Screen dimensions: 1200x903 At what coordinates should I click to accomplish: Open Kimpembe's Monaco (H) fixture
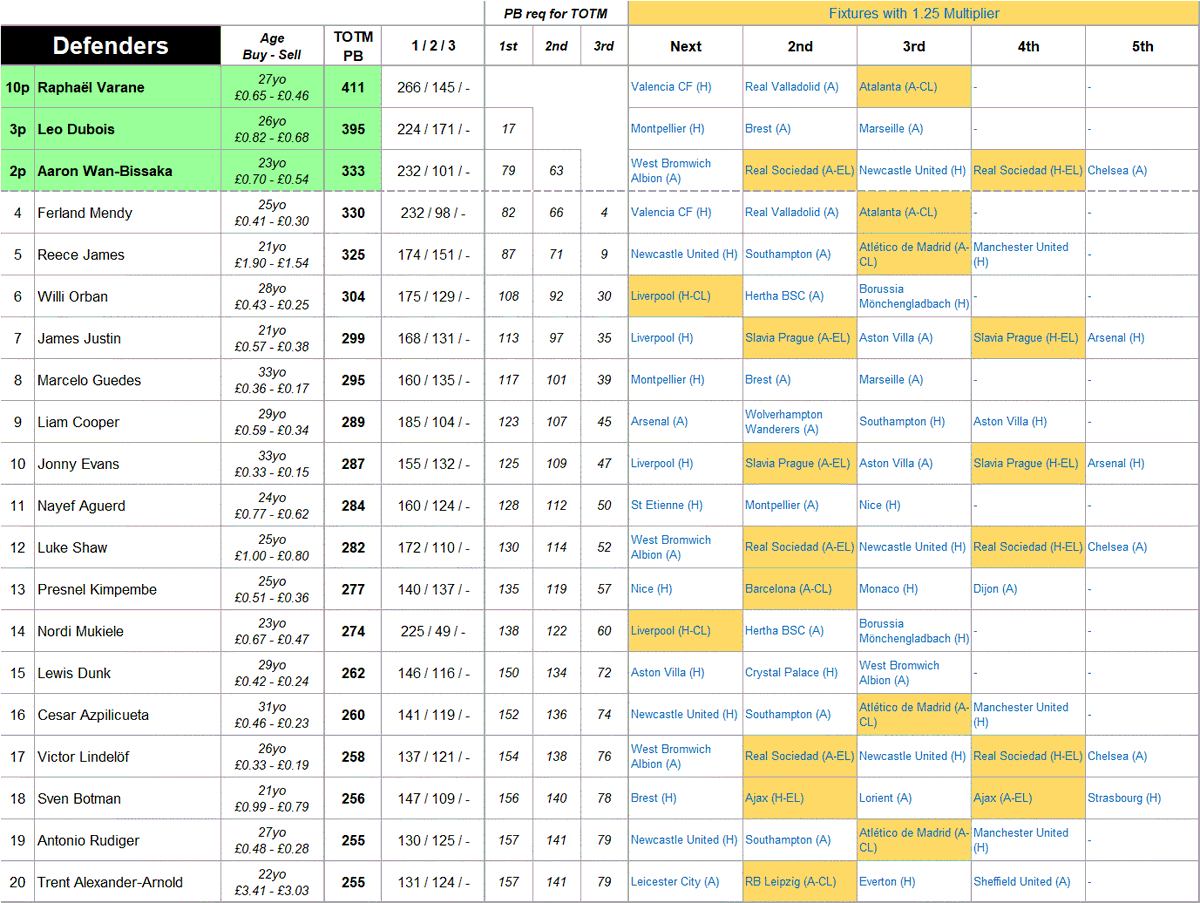(888, 589)
